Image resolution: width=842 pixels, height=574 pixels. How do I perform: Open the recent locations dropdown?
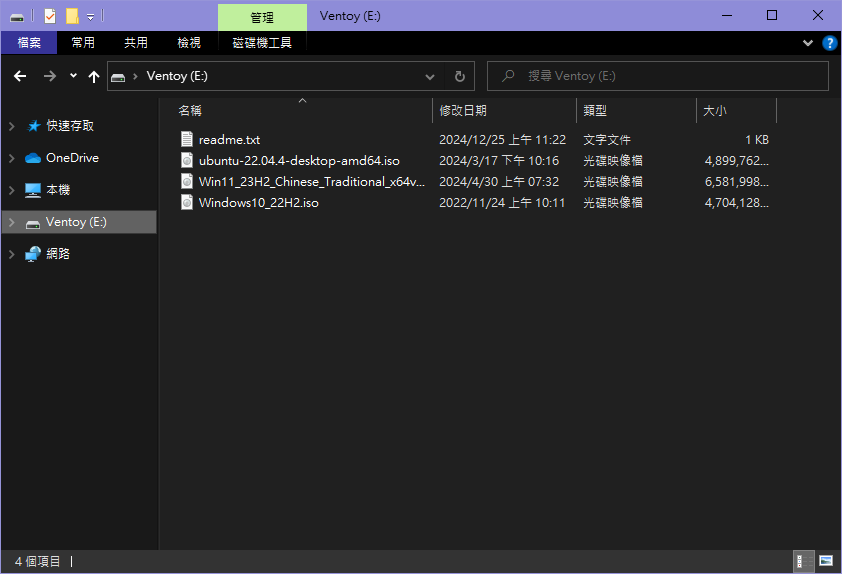(x=74, y=76)
